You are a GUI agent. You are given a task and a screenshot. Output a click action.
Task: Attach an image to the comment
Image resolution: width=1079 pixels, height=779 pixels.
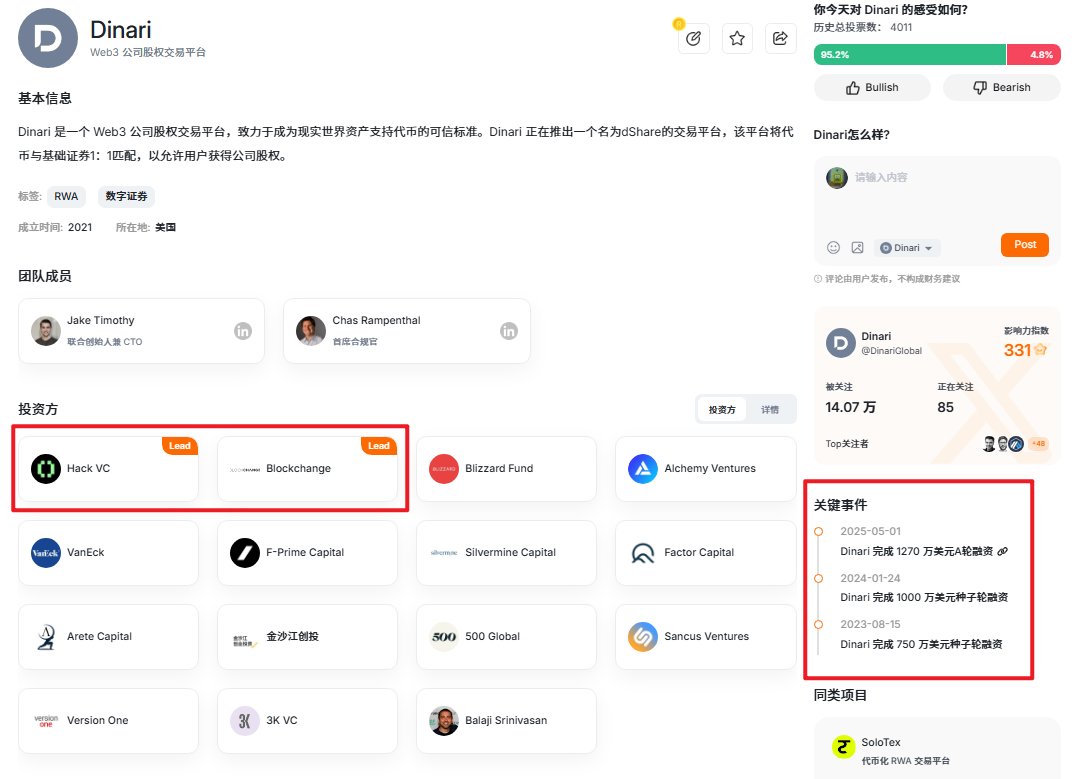tap(857, 248)
